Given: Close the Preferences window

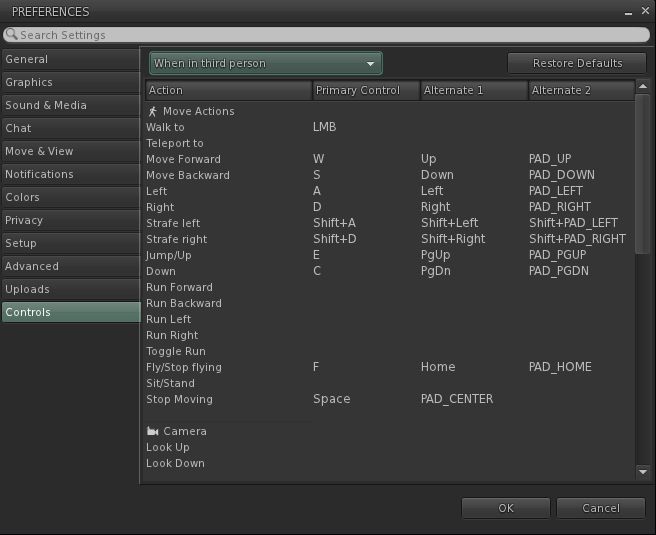Looking at the screenshot, I should click(x=643, y=12).
